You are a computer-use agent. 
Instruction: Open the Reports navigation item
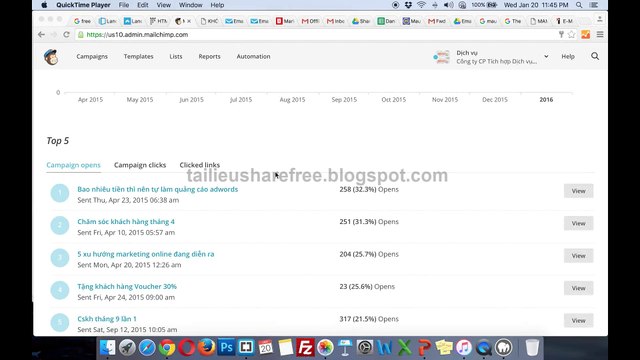[209, 56]
